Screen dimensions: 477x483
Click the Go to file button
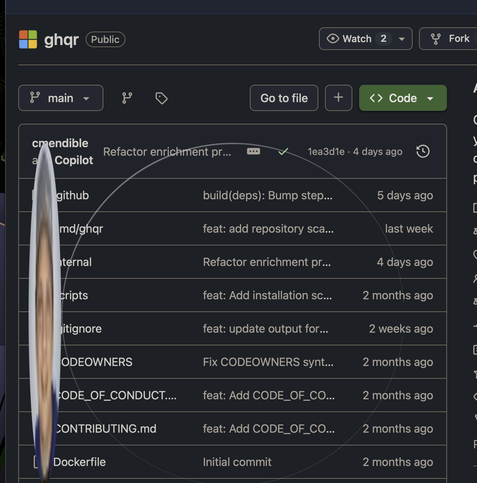coord(284,98)
